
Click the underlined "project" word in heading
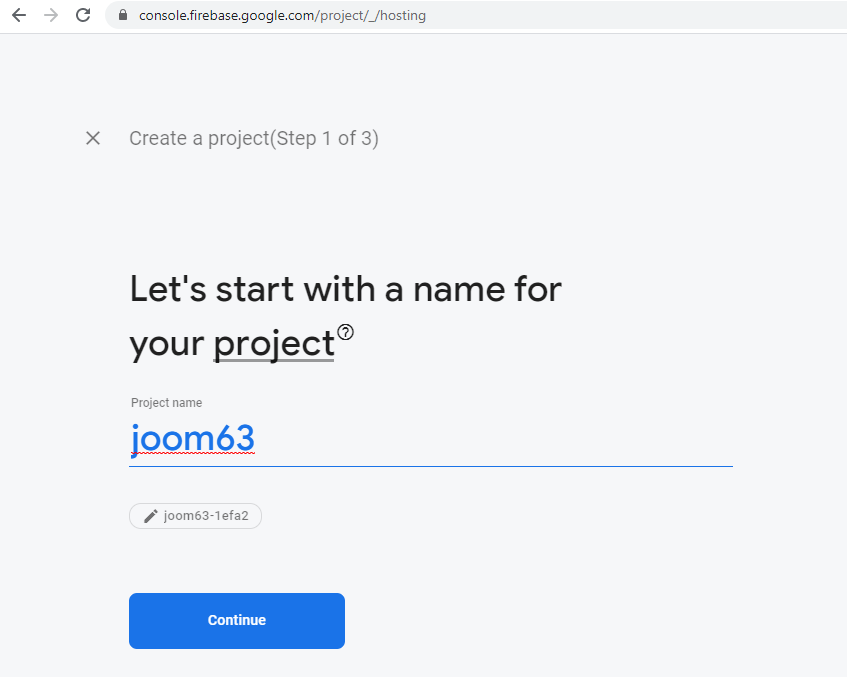point(273,344)
